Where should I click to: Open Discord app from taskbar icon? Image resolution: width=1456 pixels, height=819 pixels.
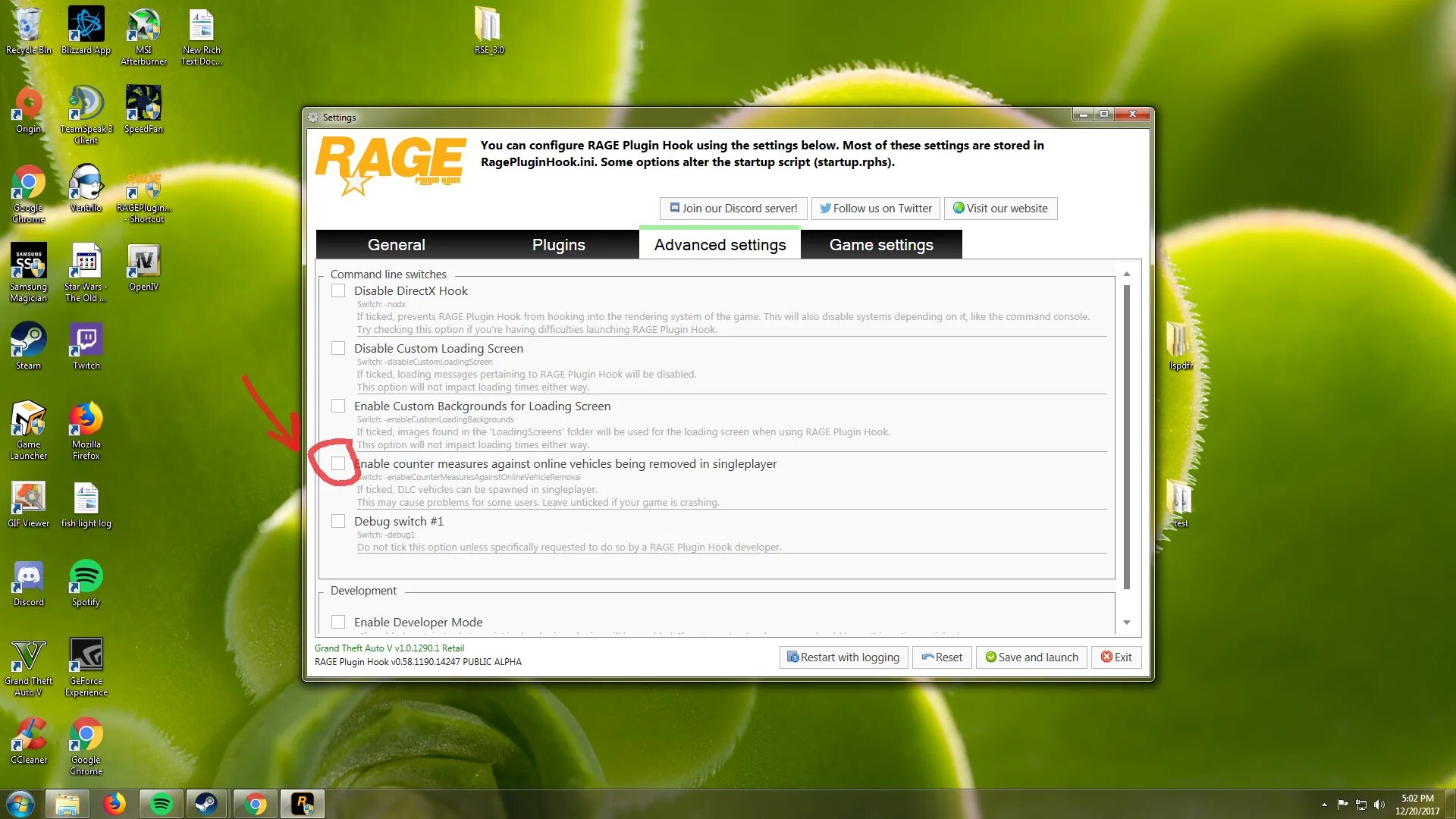click(x=28, y=580)
